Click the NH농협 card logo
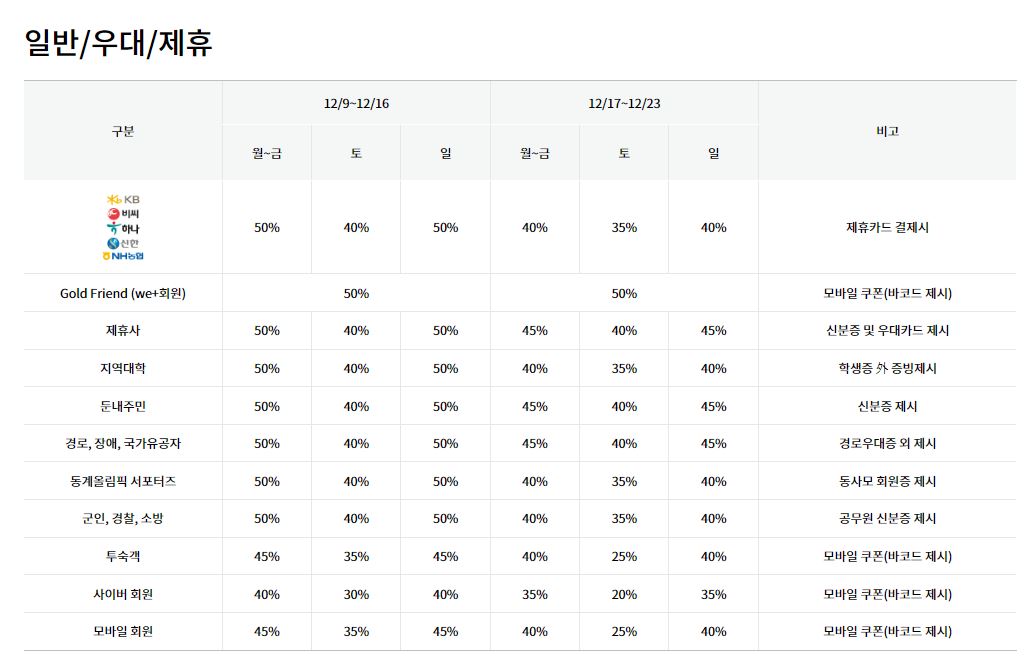 [x=123, y=256]
